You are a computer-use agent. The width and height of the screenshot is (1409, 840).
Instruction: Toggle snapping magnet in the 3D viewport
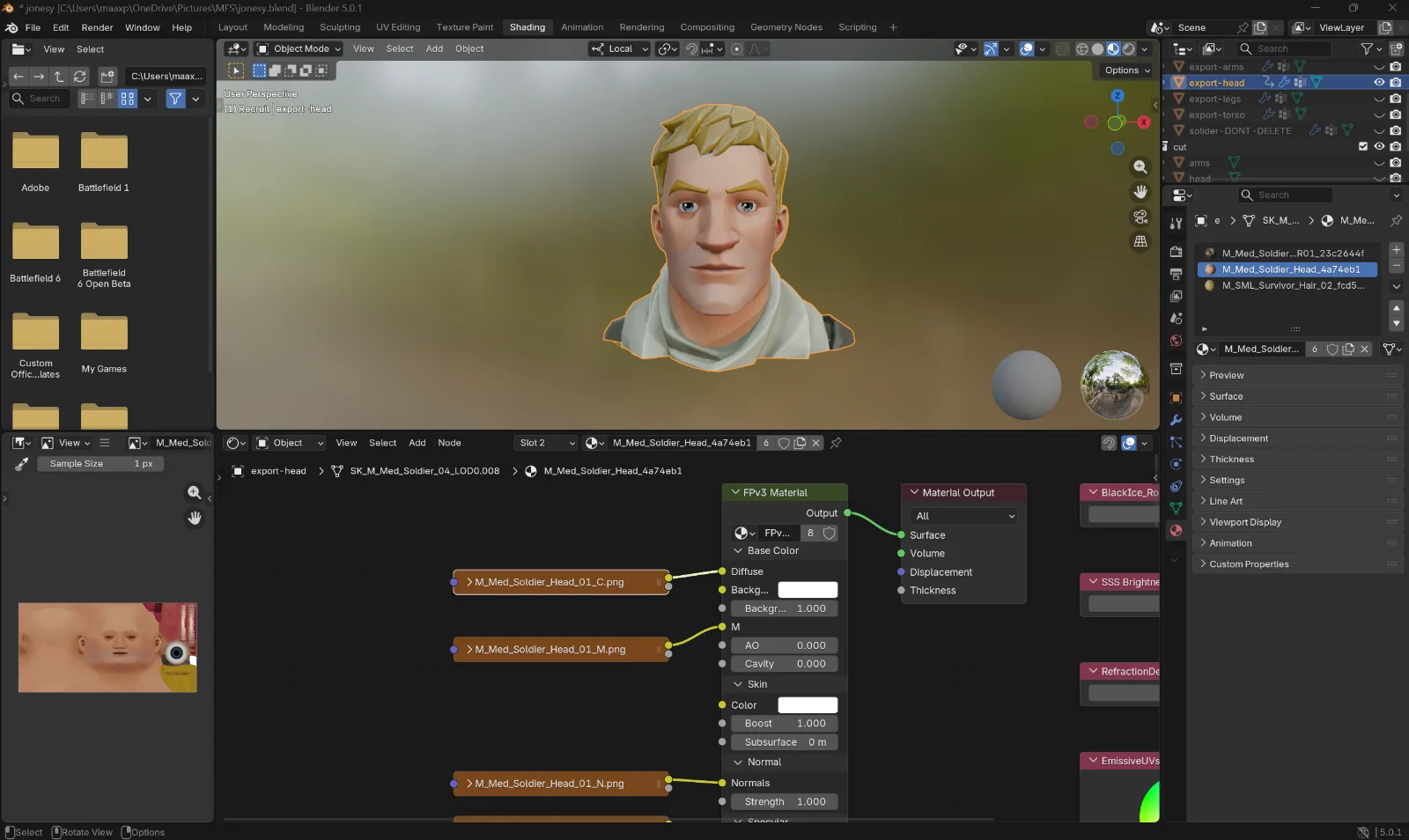[x=692, y=49]
